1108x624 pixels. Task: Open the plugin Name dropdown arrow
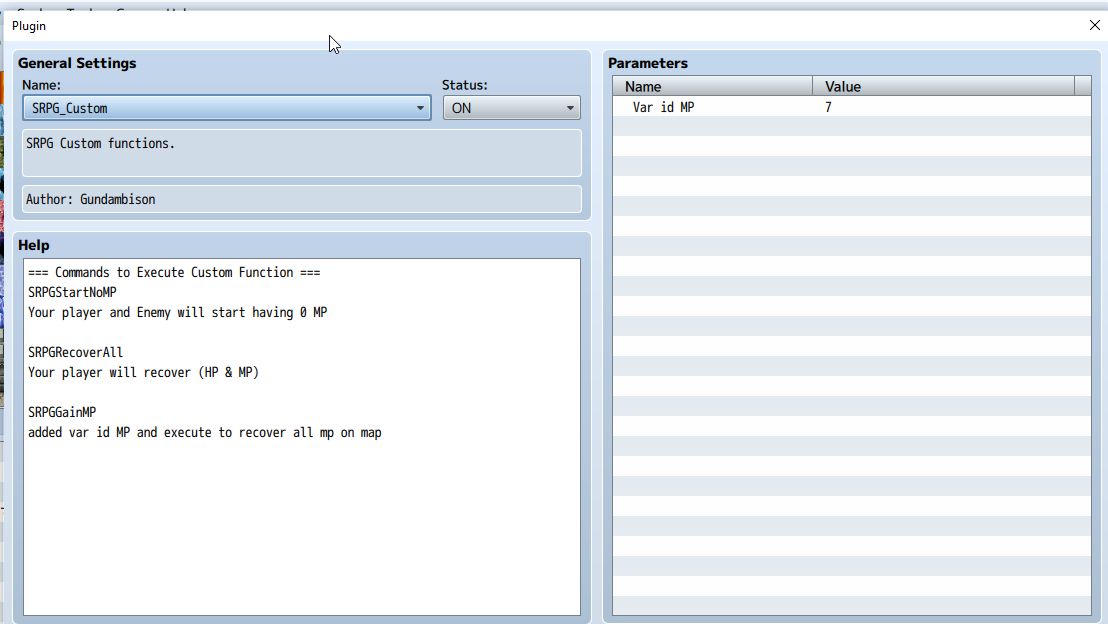pos(420,108)
